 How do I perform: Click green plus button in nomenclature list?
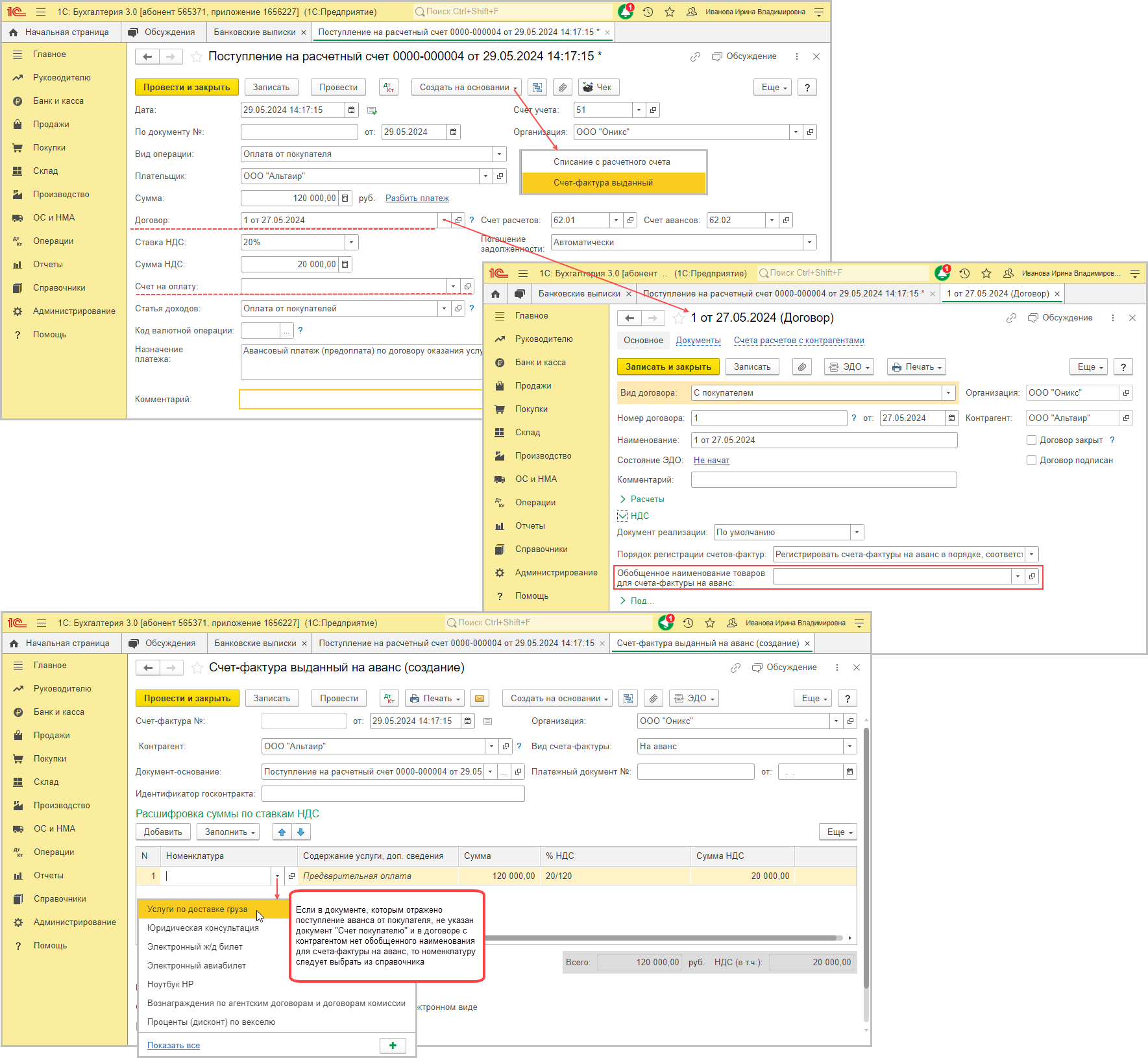point(393,1045)
